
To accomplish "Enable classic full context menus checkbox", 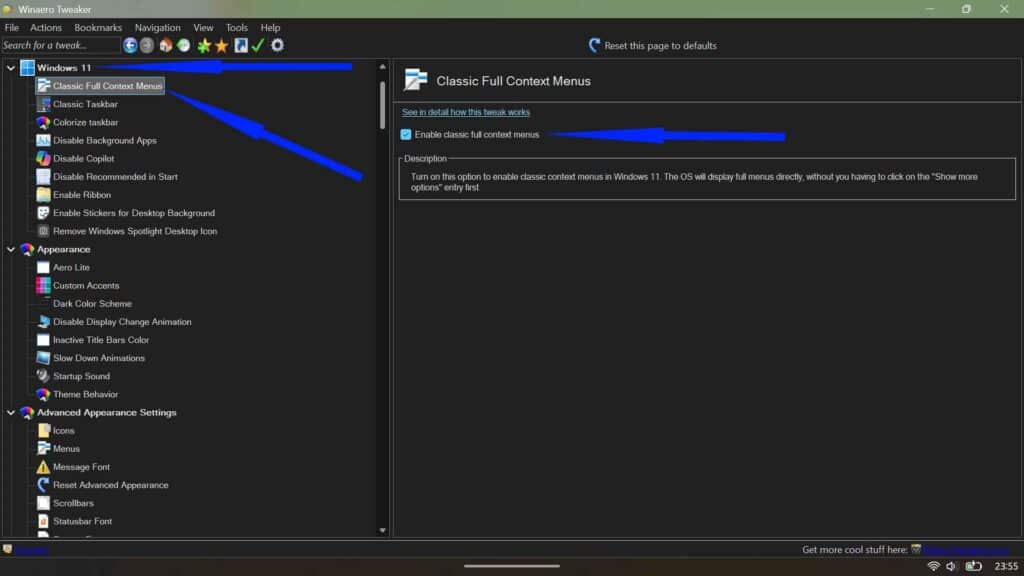I will tap(406, 134).
